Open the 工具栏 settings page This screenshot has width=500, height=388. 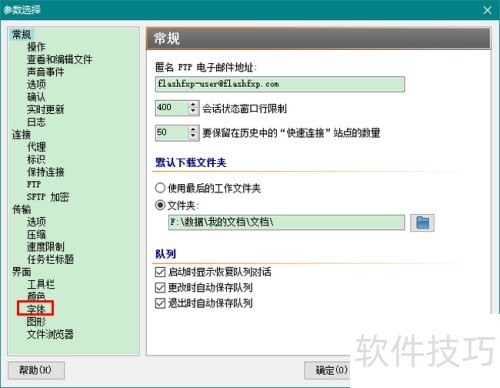tap(41, 284)
